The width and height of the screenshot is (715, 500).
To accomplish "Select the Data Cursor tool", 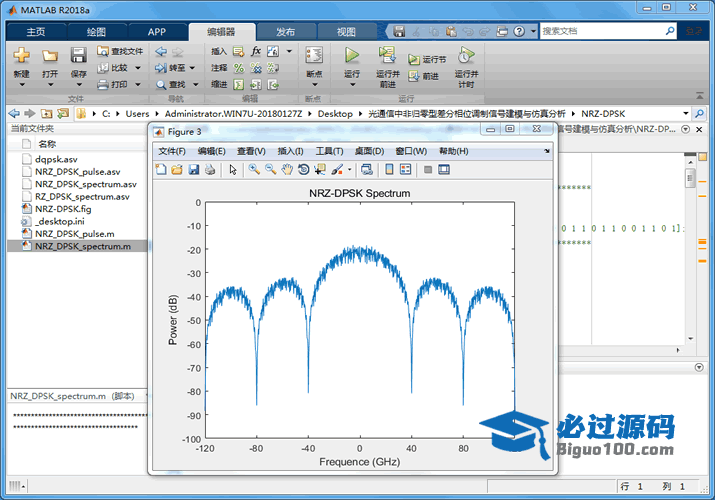I will (320, 170).
